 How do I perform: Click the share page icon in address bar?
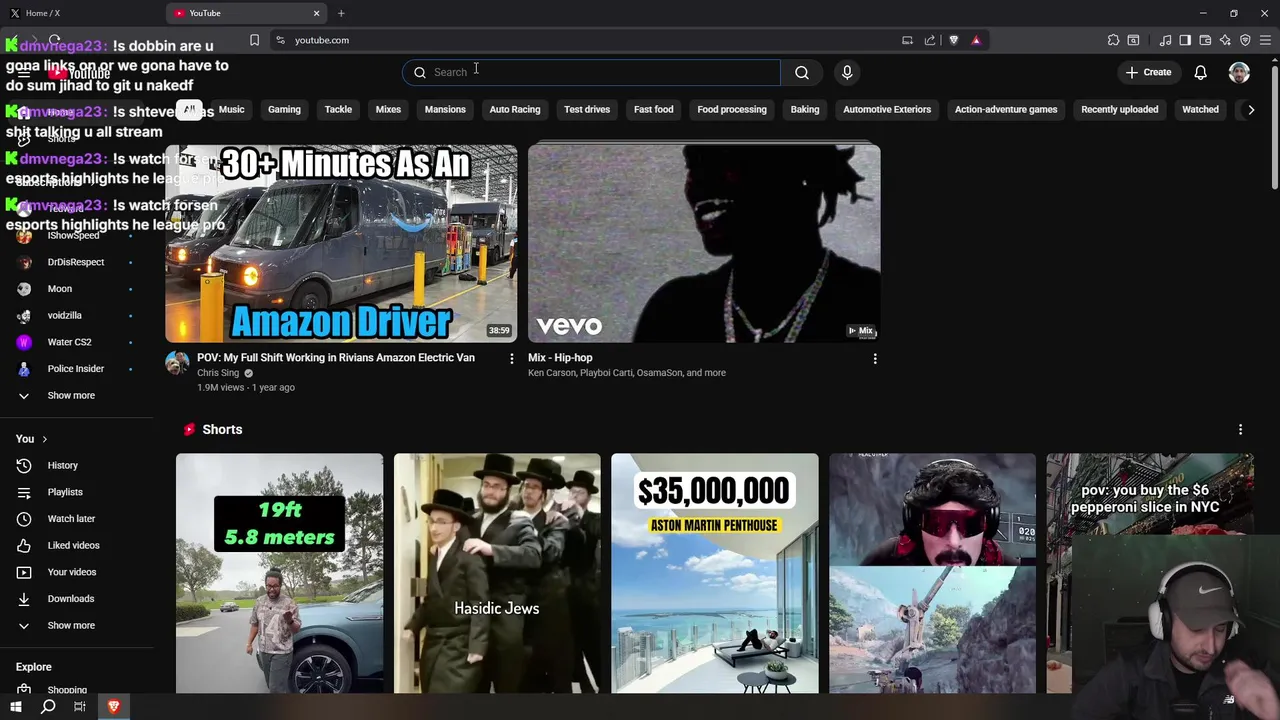coord(930,40)
